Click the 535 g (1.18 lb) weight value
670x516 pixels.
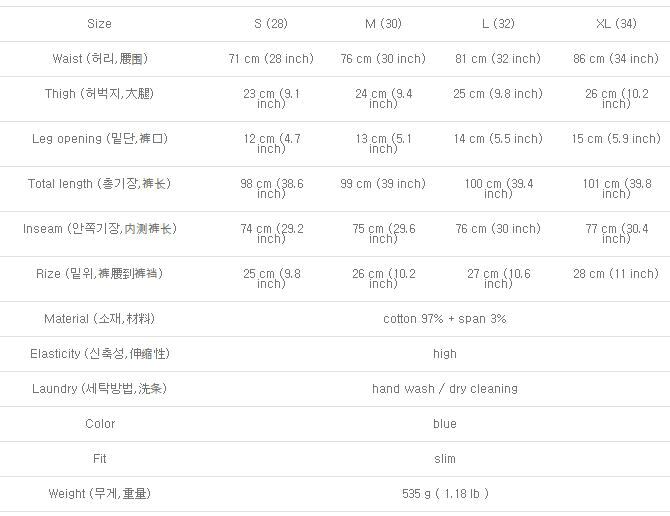point(445,494)
